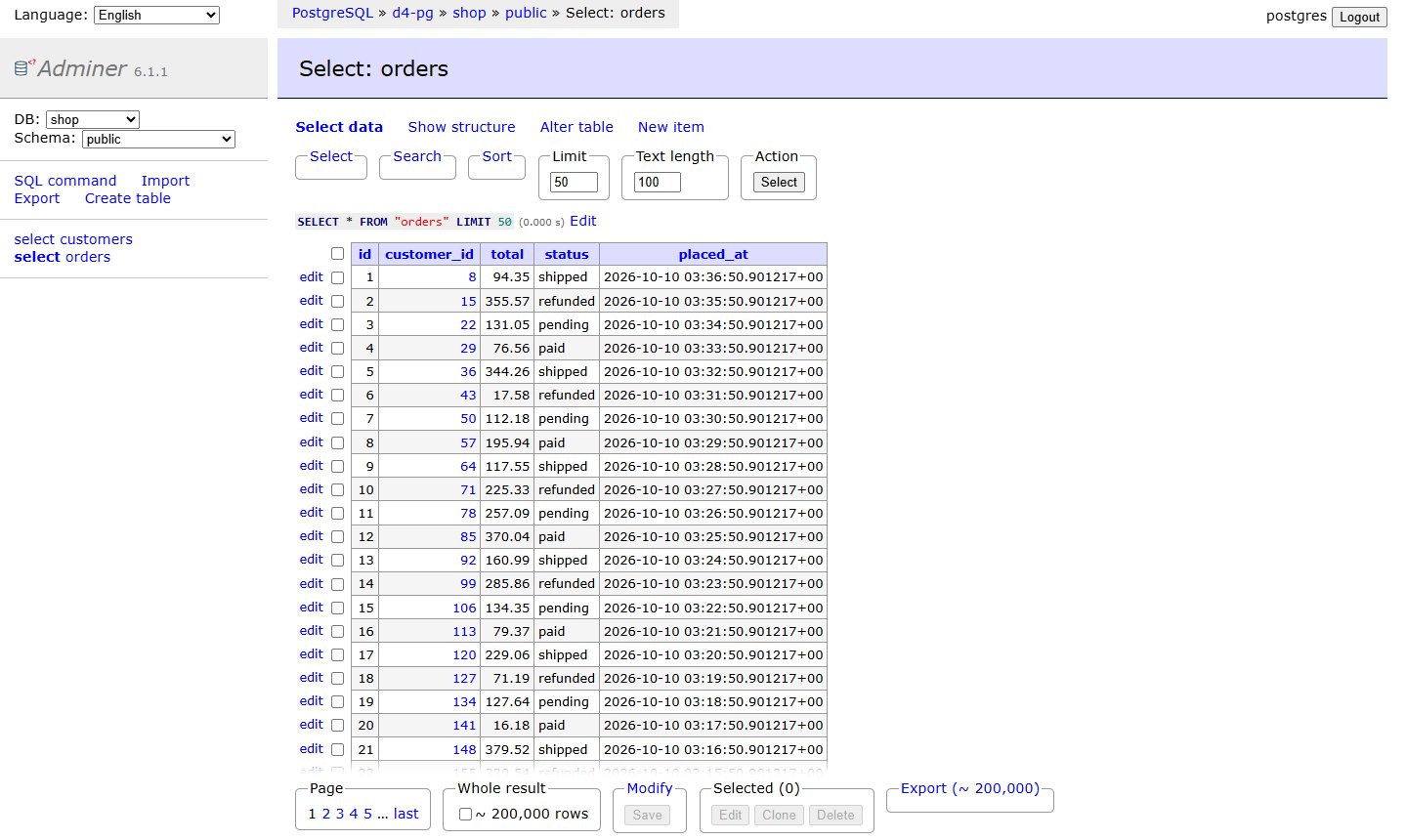Open select customers in the sidebar
This screenshot has width=1407, height=840.
(73, 239)
